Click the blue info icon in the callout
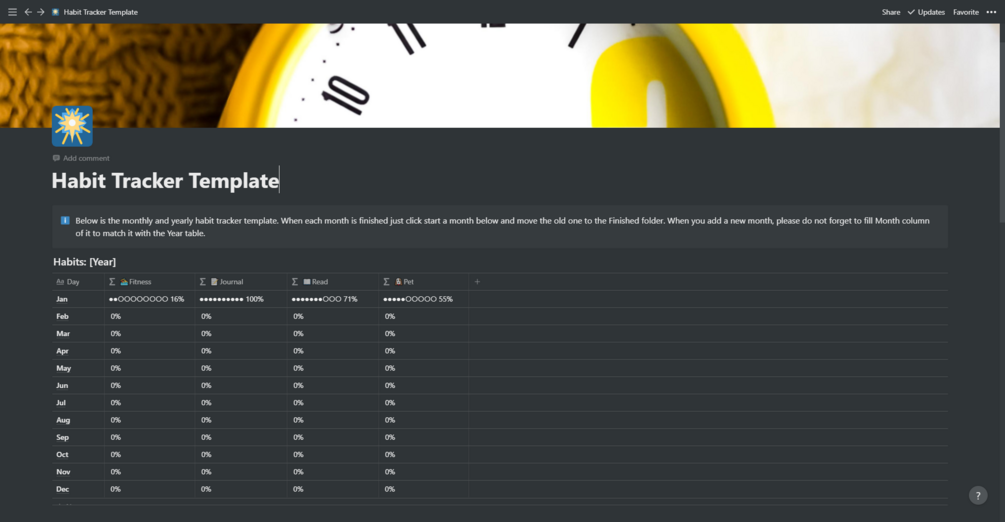This screenshot has width=1005, height=522. pyautogui.click(x=65, y=221)
